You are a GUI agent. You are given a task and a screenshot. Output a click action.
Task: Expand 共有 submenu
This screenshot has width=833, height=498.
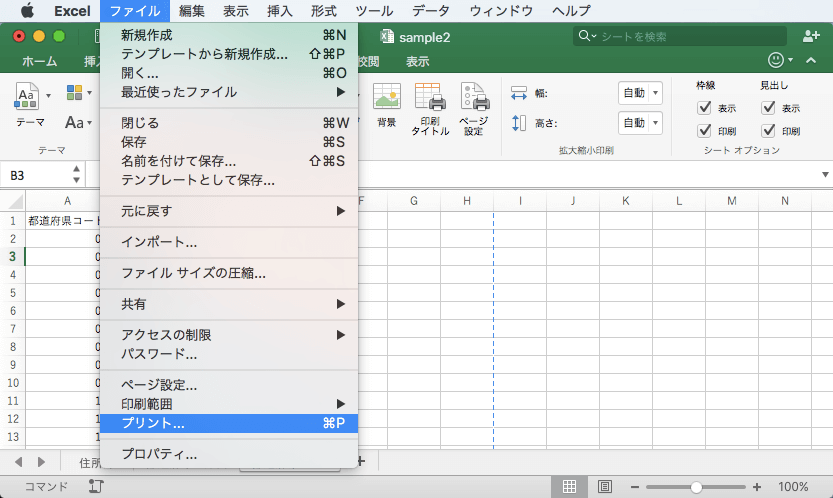[x=229, y=304]
